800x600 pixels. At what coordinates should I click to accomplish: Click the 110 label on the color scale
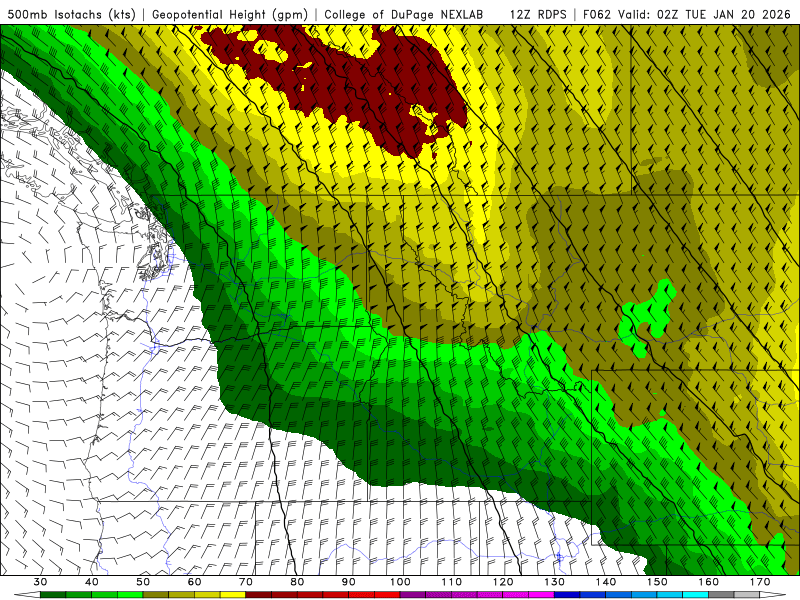pyautogui.click(x=452, y=582)
